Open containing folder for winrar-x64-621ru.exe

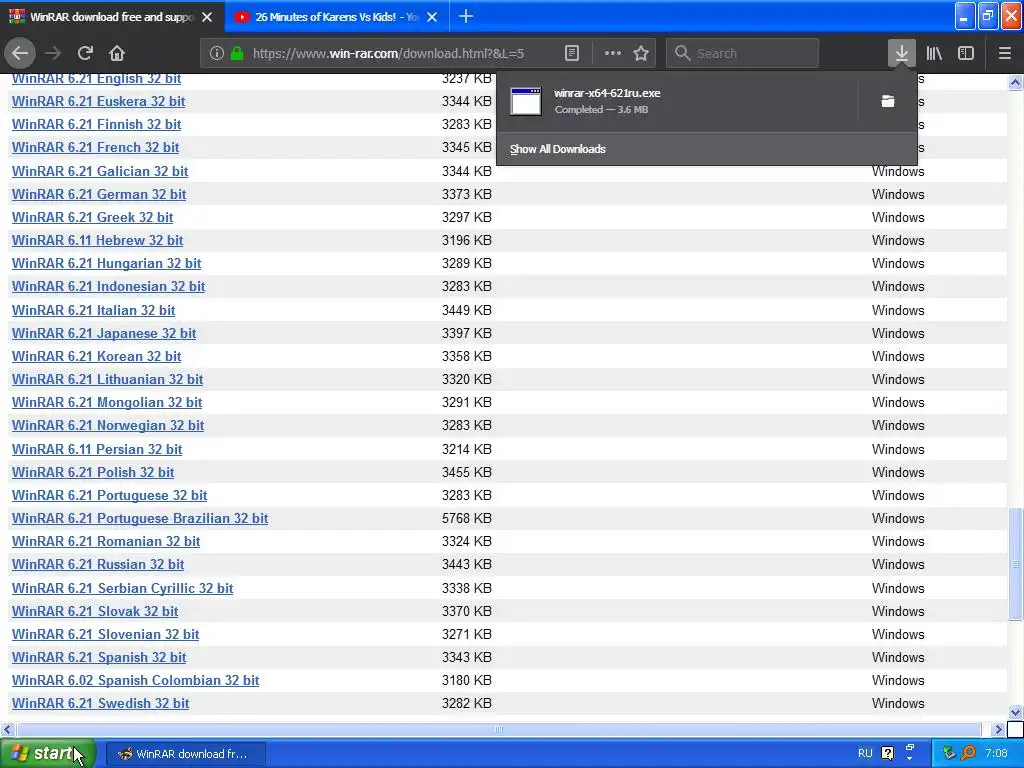888,101
